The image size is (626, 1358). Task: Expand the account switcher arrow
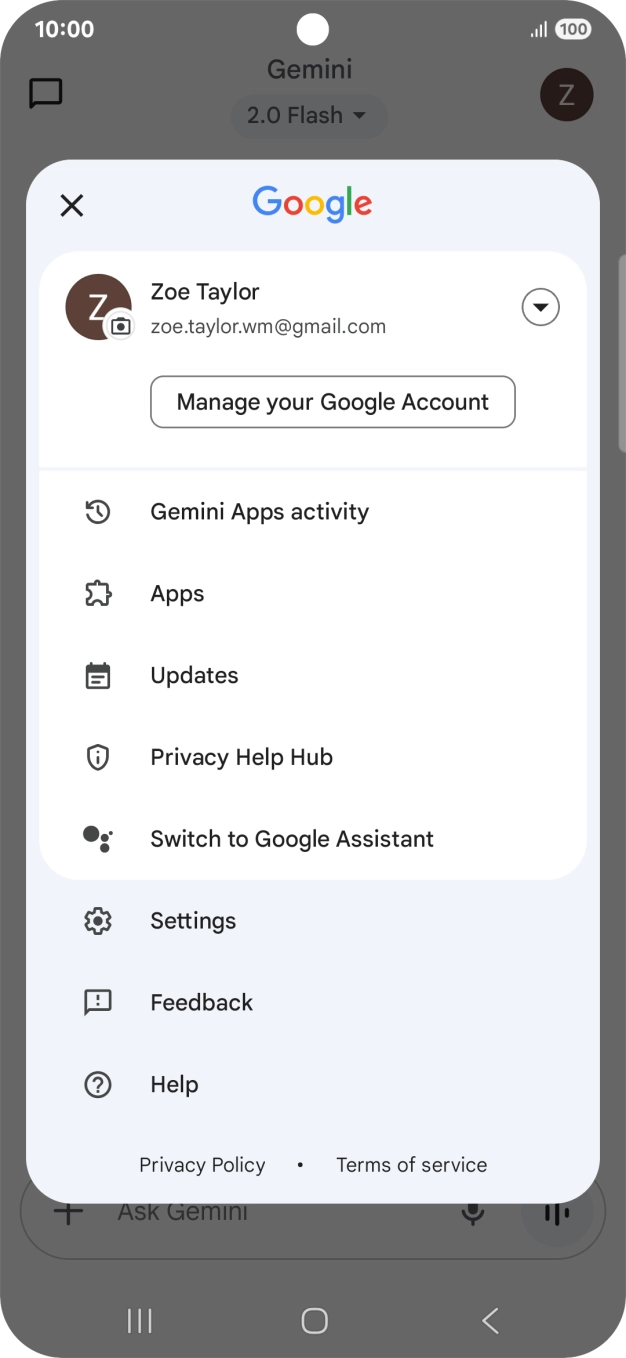click(x=540, y=307)
